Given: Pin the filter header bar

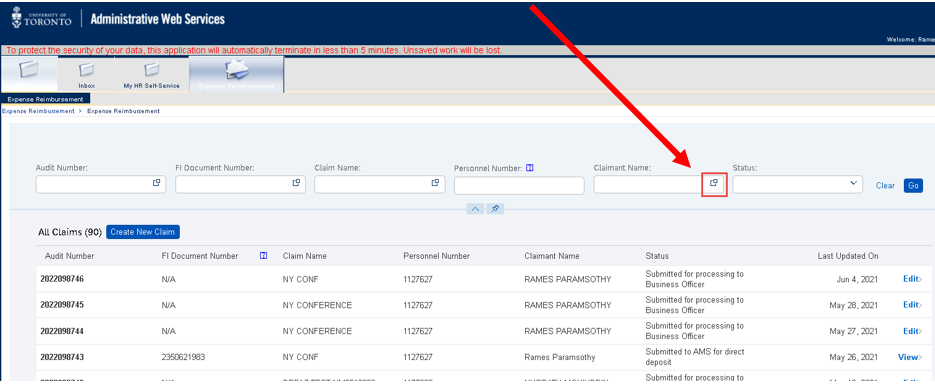Looking at the screenshot, I should click(x=495, y=209).
